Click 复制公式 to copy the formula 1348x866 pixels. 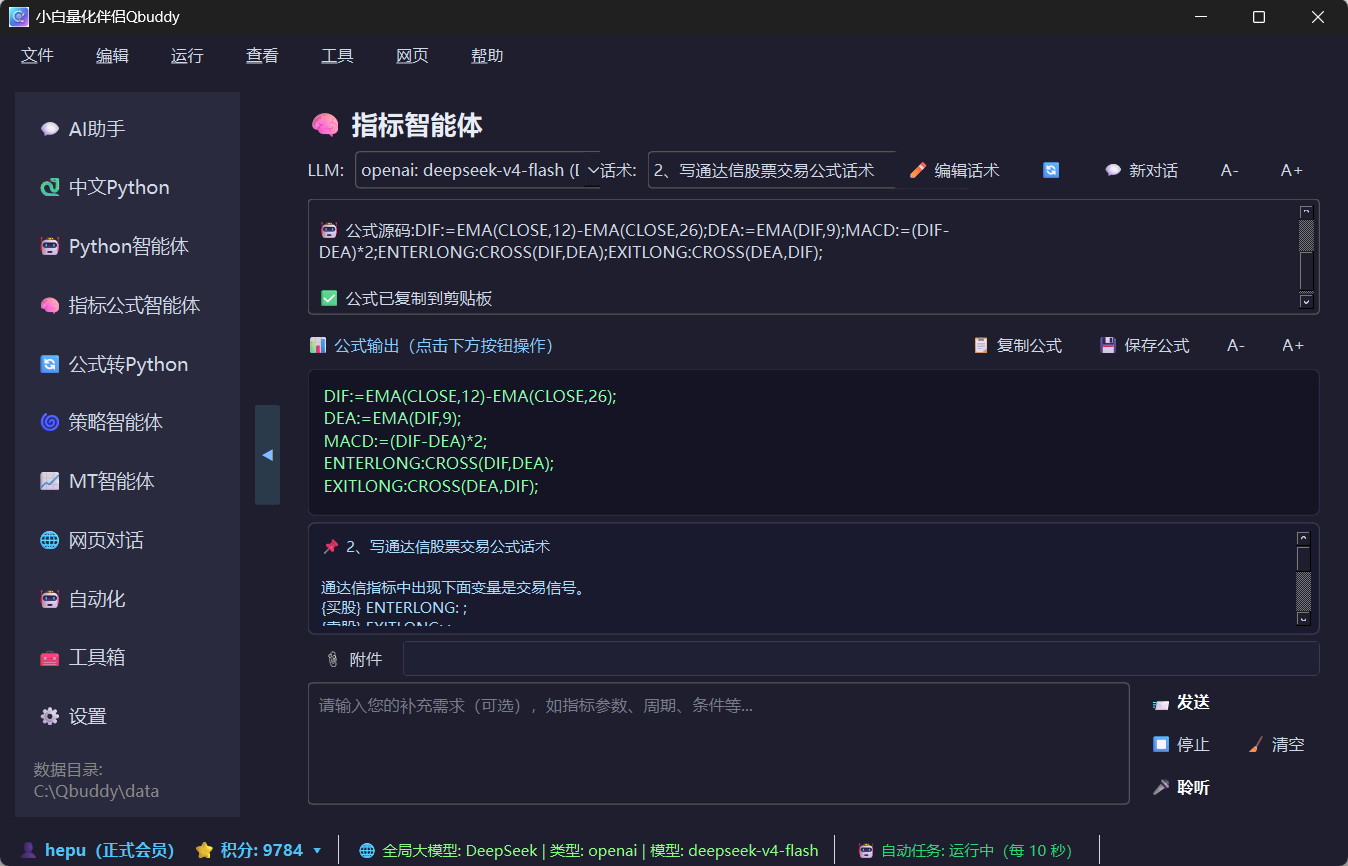click(x=1017, y=346)
